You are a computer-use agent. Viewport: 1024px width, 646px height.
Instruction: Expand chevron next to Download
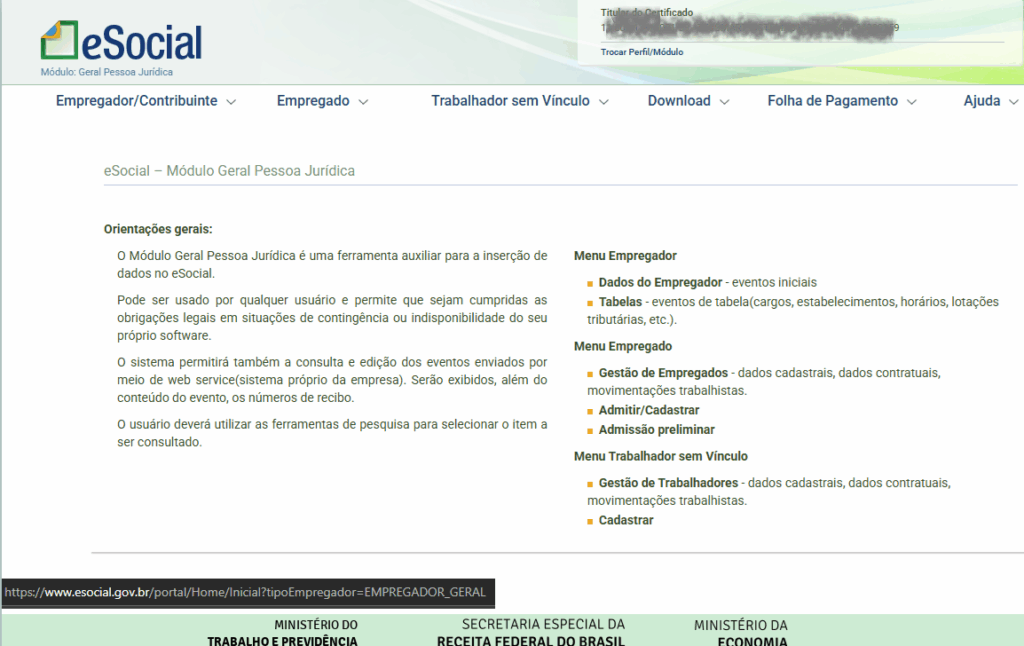(x=724, y=102)
